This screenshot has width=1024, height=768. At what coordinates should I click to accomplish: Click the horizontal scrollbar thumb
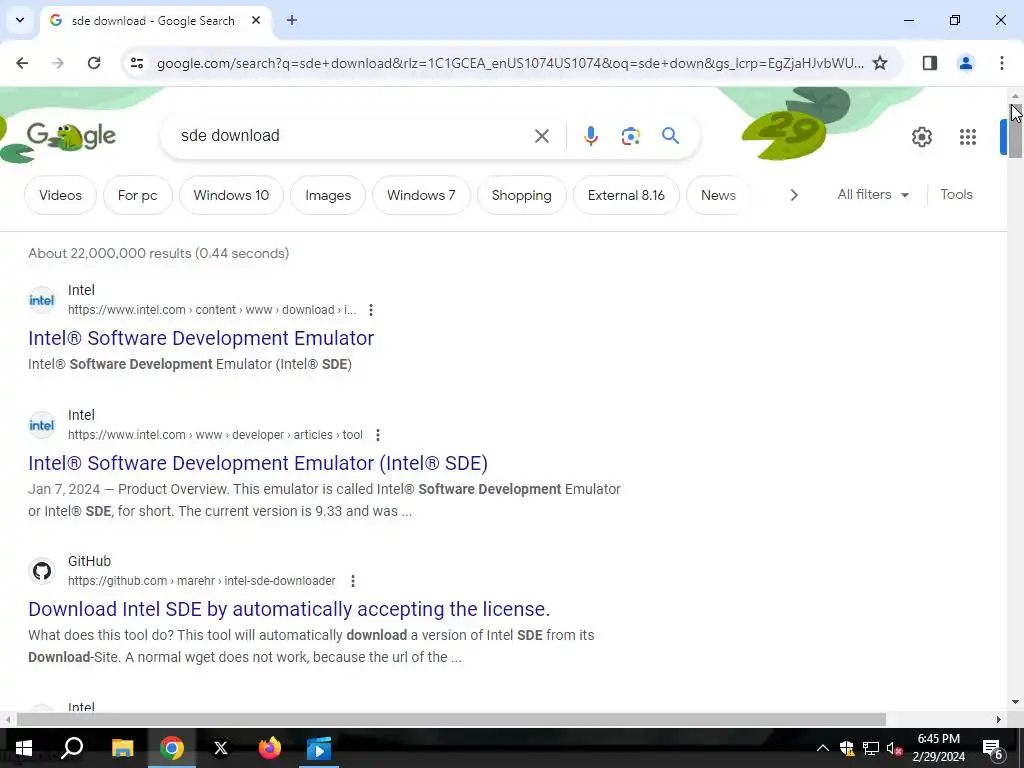pos(451,720)
